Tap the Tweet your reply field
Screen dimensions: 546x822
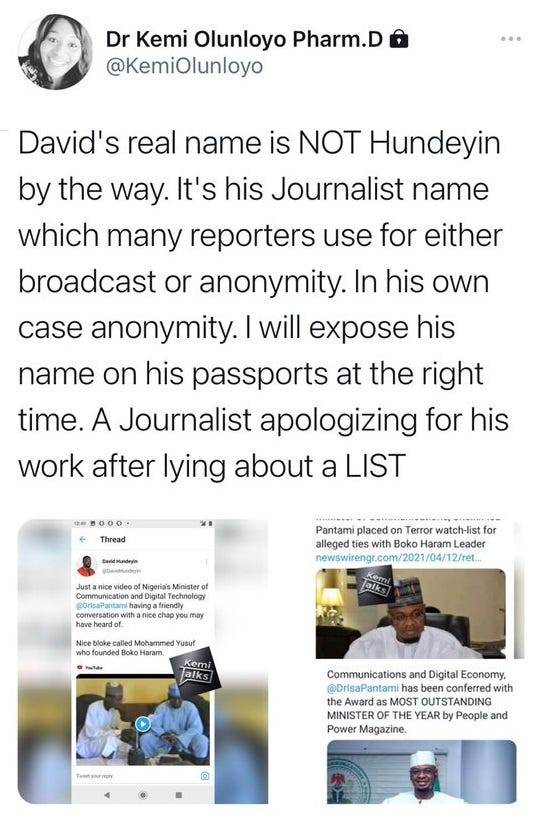point(136,775)
